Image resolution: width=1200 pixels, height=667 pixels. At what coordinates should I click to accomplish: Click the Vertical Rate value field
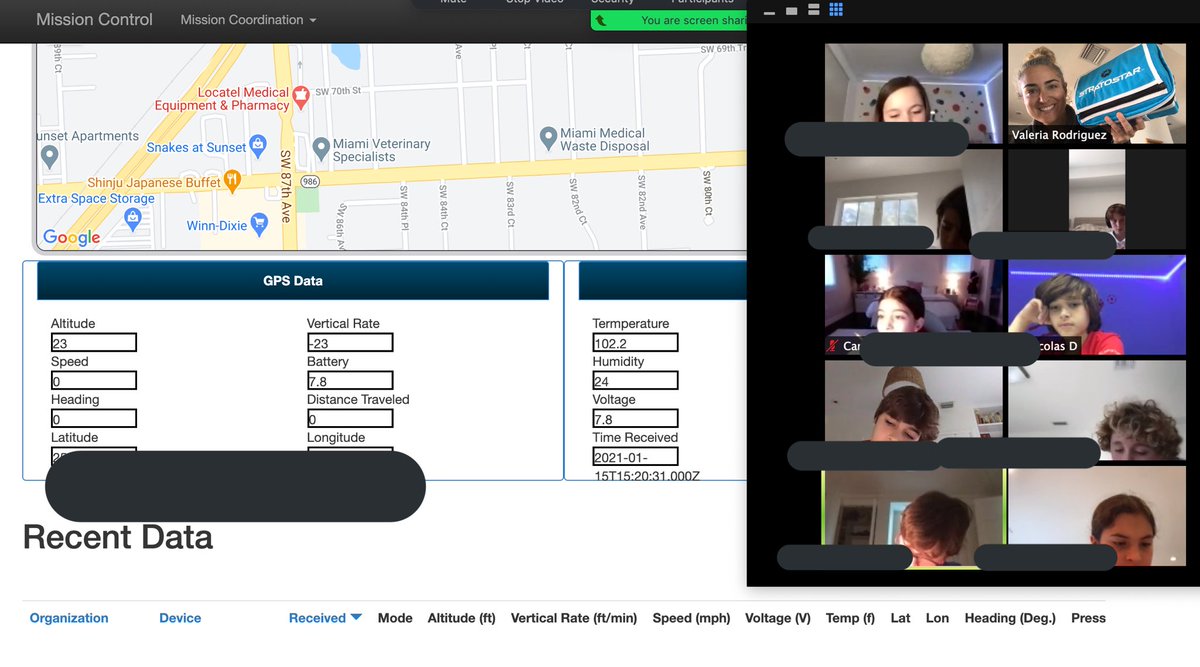350,343
